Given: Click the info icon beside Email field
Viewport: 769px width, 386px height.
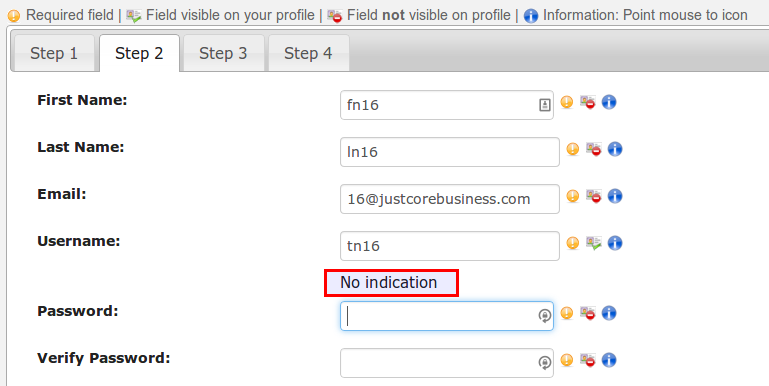Looking at the screenshot, I should (615, 196).
